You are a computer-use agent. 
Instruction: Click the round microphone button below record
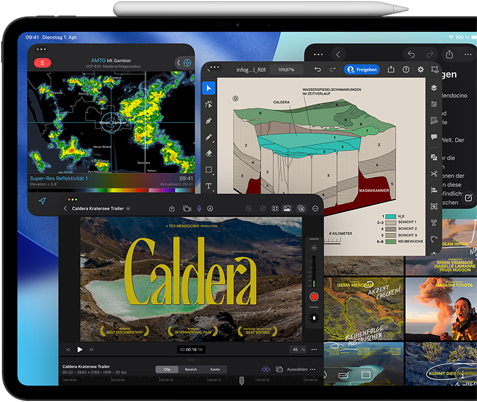pos(314,318)
